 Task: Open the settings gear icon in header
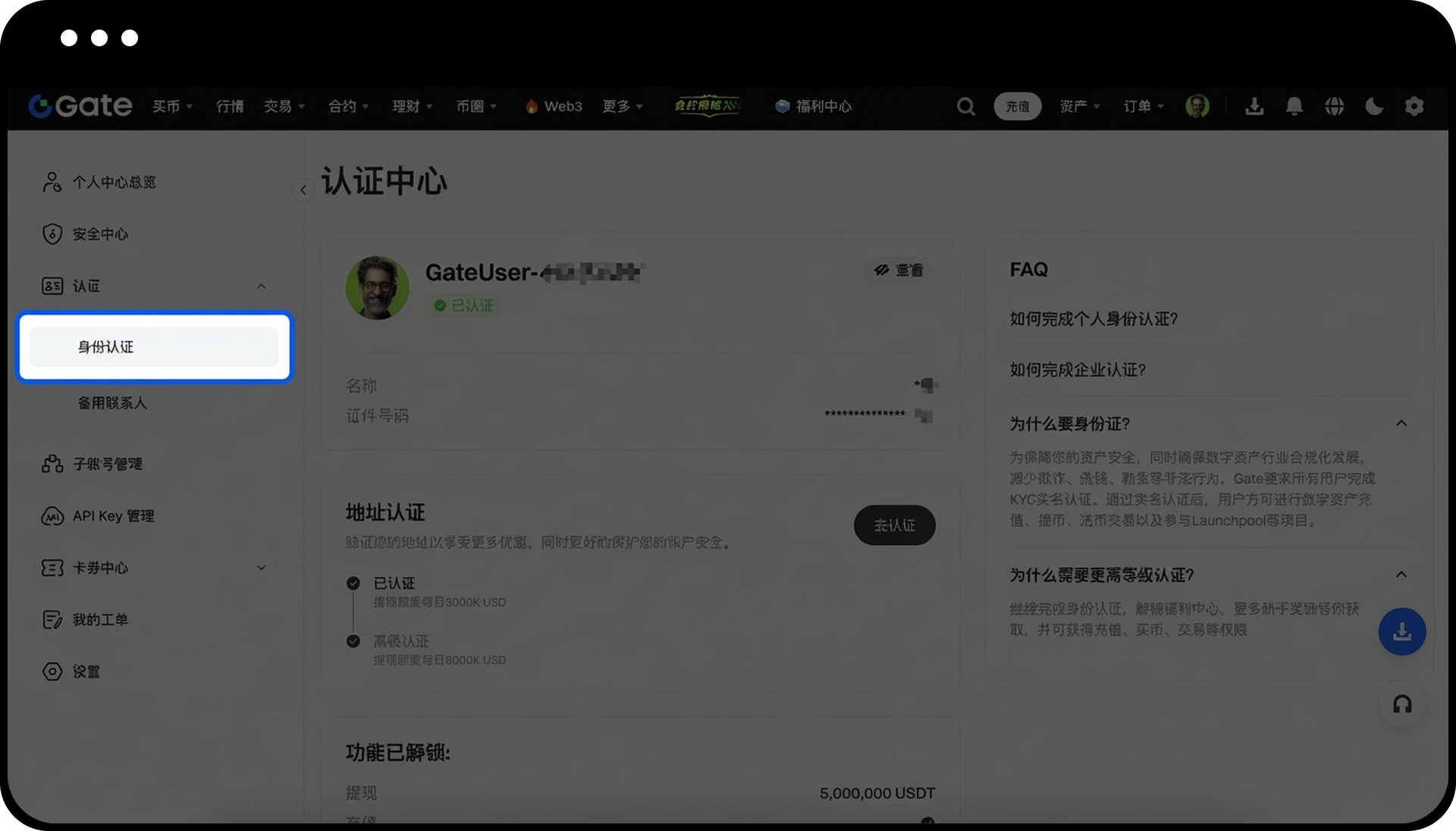[x=1414, y=106]
